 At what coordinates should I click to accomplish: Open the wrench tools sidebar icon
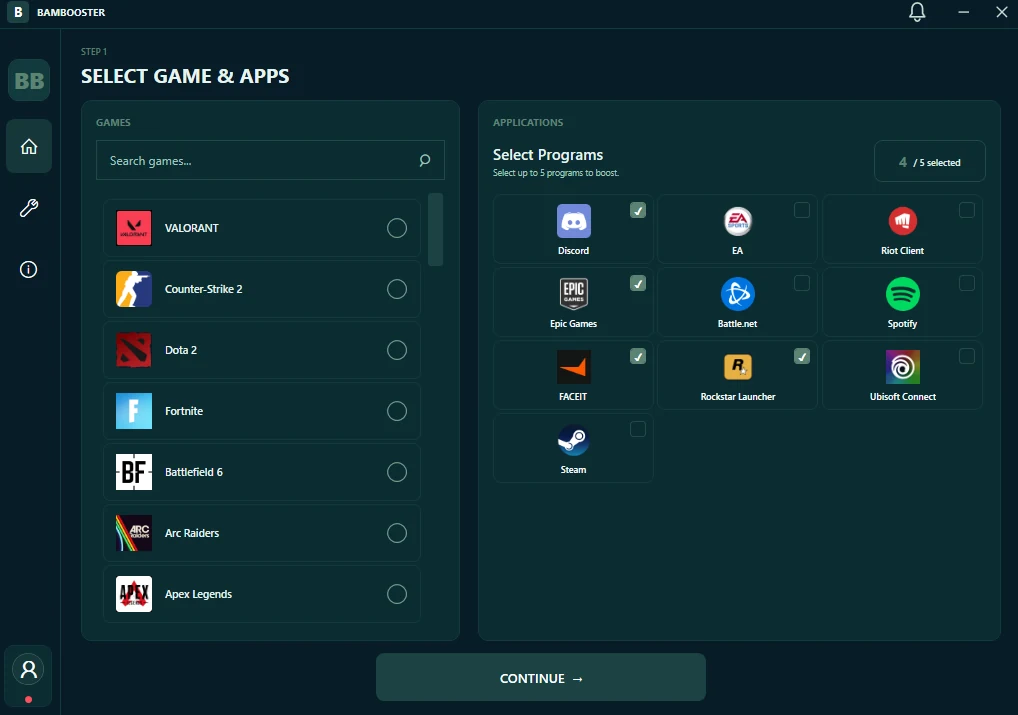tap(29, 208)
